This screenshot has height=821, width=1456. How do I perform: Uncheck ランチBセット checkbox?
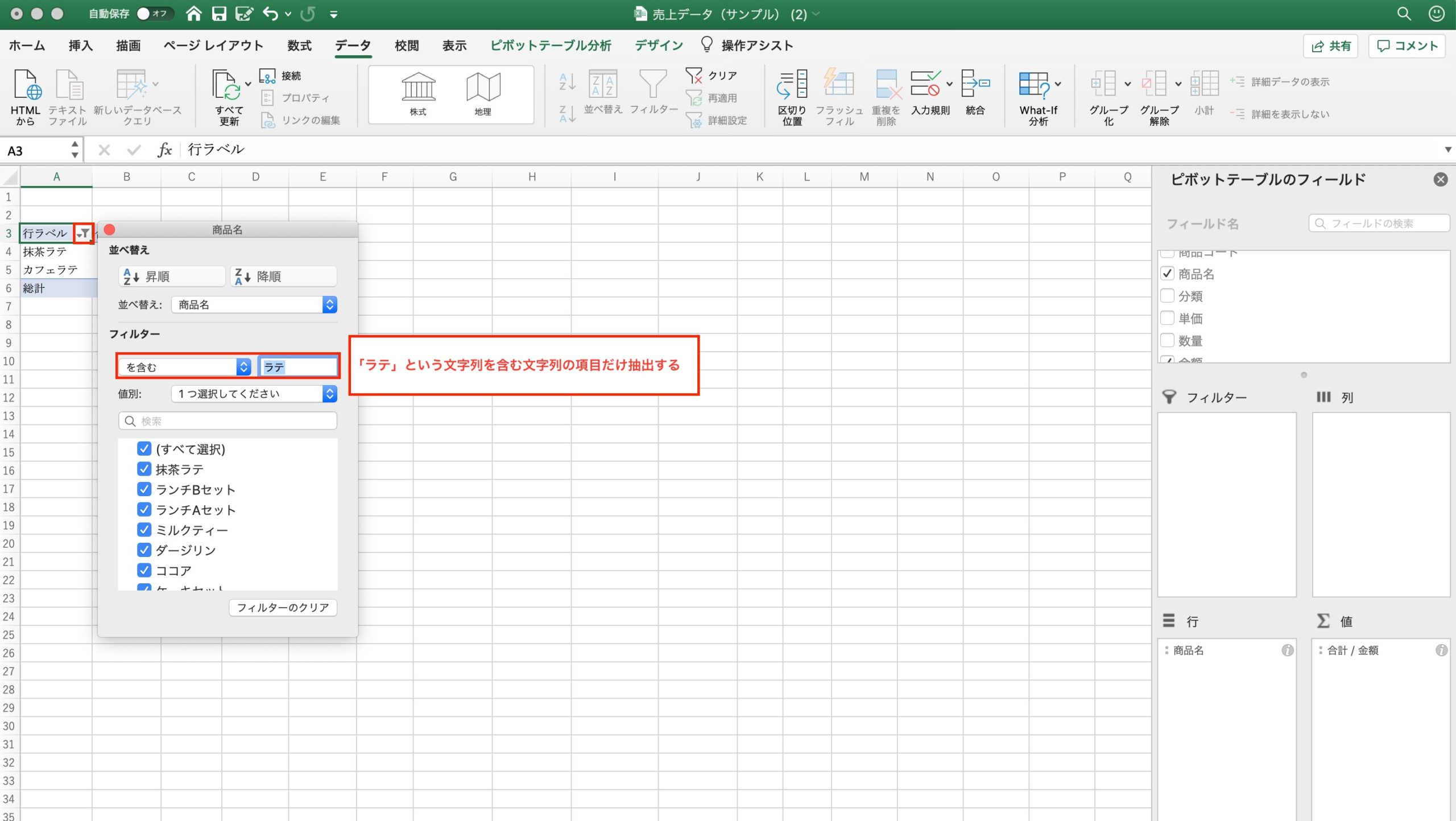pyautogui.click(x=144, y=489)
